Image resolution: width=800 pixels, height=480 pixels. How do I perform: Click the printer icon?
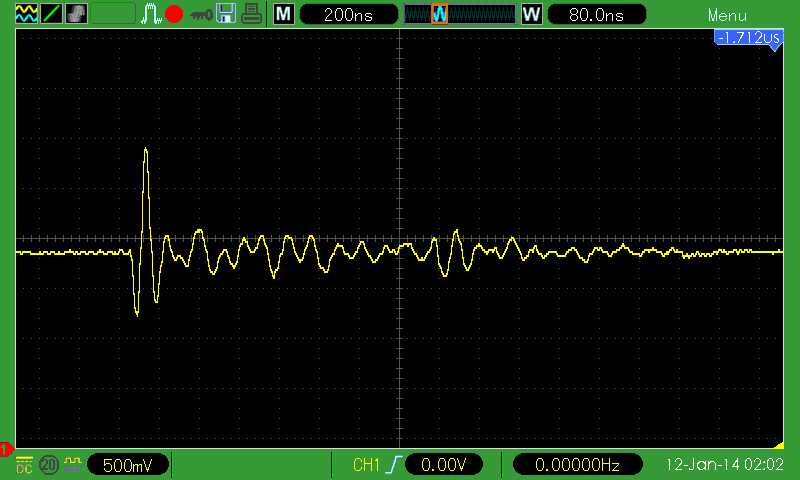[251, 14]
